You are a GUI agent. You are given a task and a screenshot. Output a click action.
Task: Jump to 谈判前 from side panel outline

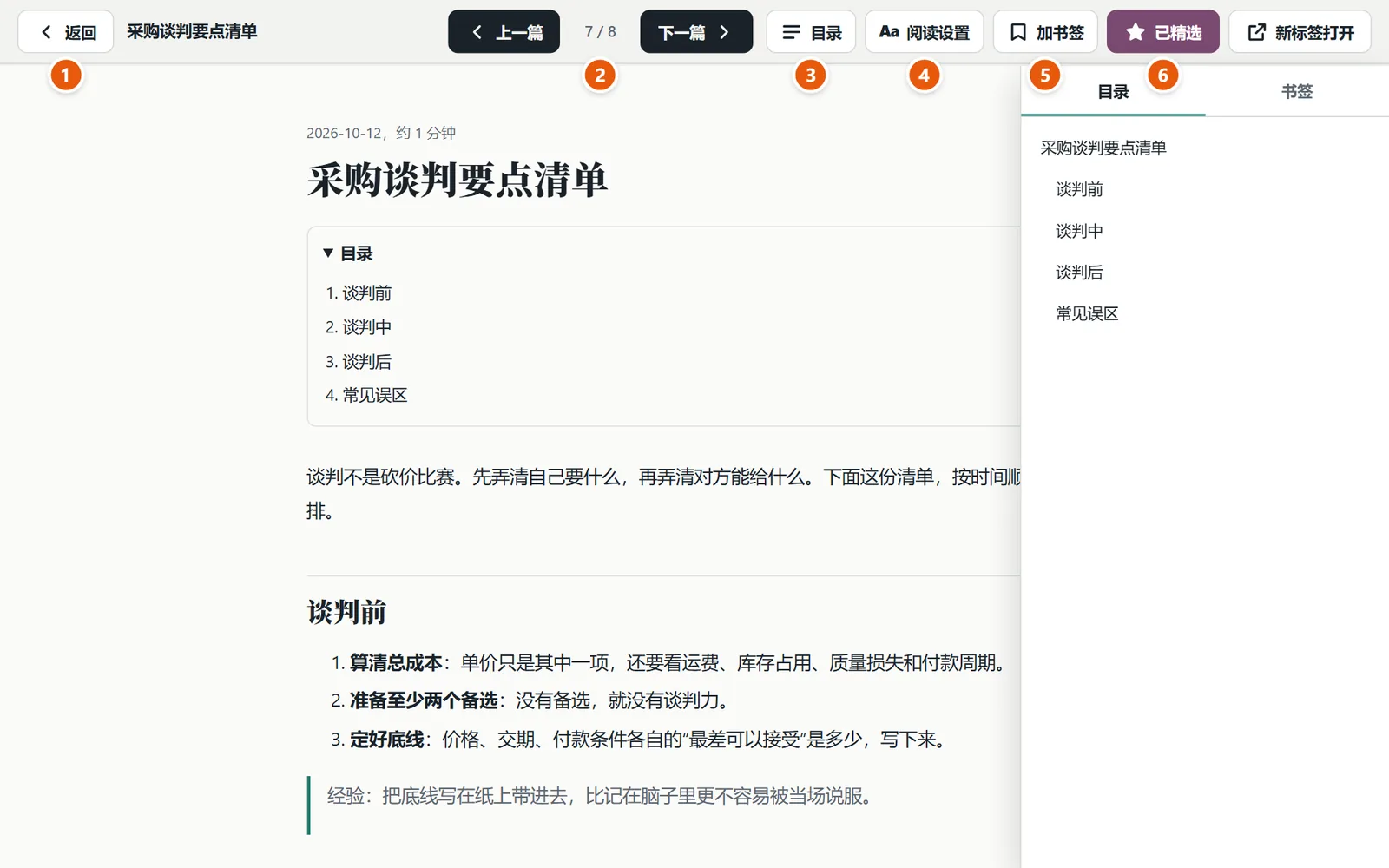click(1079, 189)
